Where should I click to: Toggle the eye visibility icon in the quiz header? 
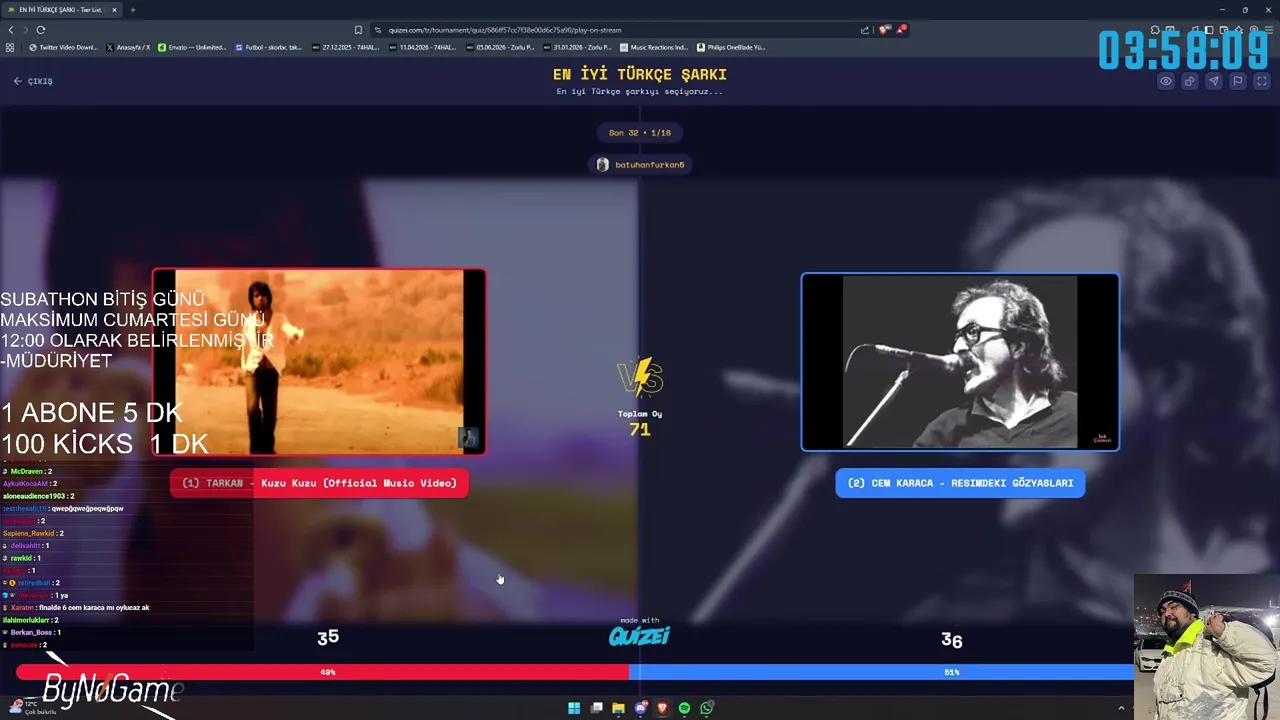[1166, 81]
